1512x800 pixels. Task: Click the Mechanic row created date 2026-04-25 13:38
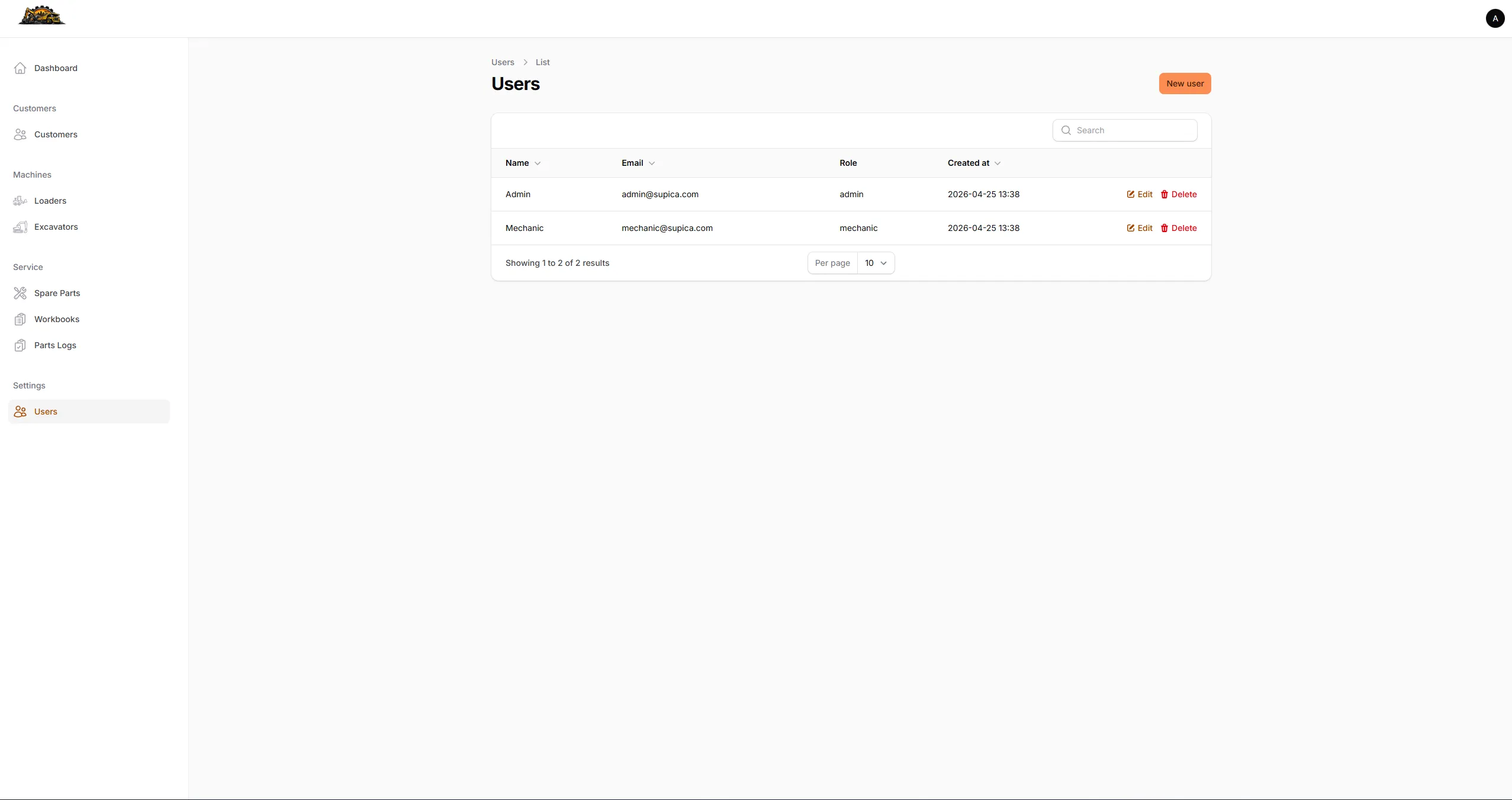pyautogui.click(x=983, y=228)
